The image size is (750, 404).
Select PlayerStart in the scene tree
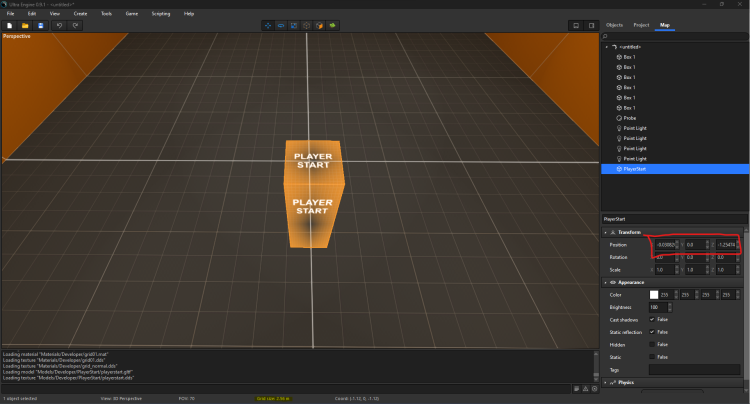click(x=635, y=169)
